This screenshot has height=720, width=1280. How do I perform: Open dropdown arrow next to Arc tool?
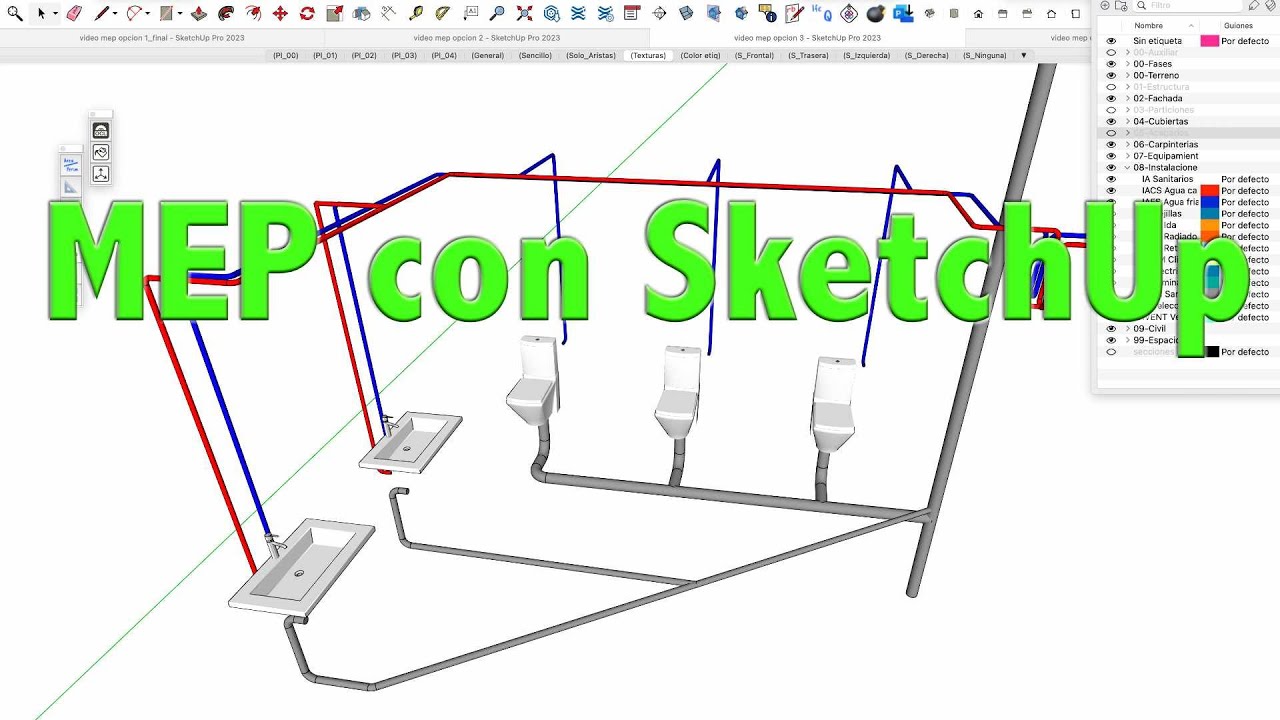(148, 14)
